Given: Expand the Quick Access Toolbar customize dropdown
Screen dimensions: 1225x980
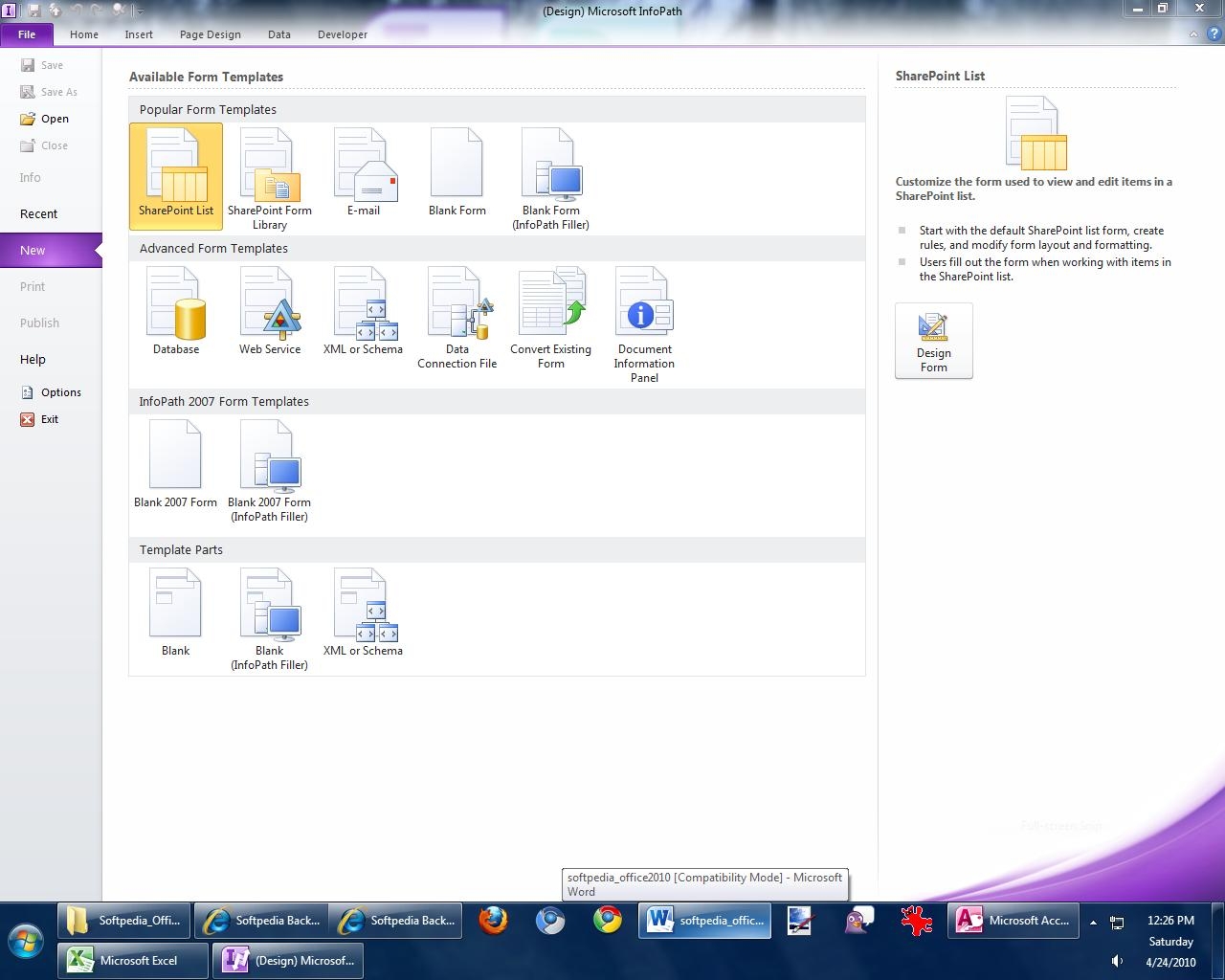Looking at the screenshot, I should [141, 11].
